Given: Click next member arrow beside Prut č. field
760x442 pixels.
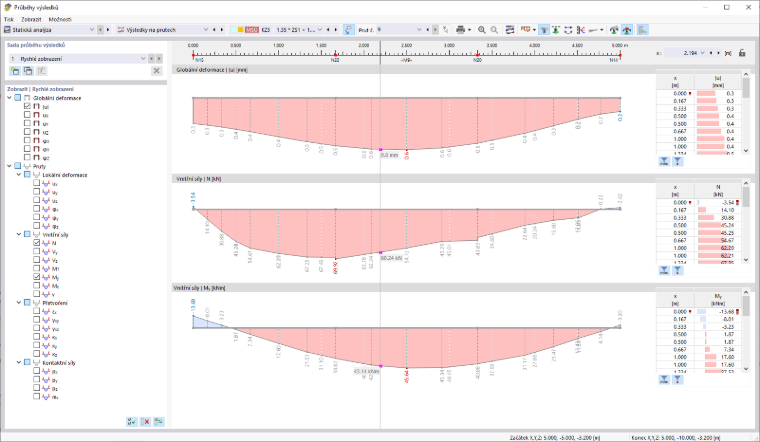Looking at the screenshot, I should [435, 30].
